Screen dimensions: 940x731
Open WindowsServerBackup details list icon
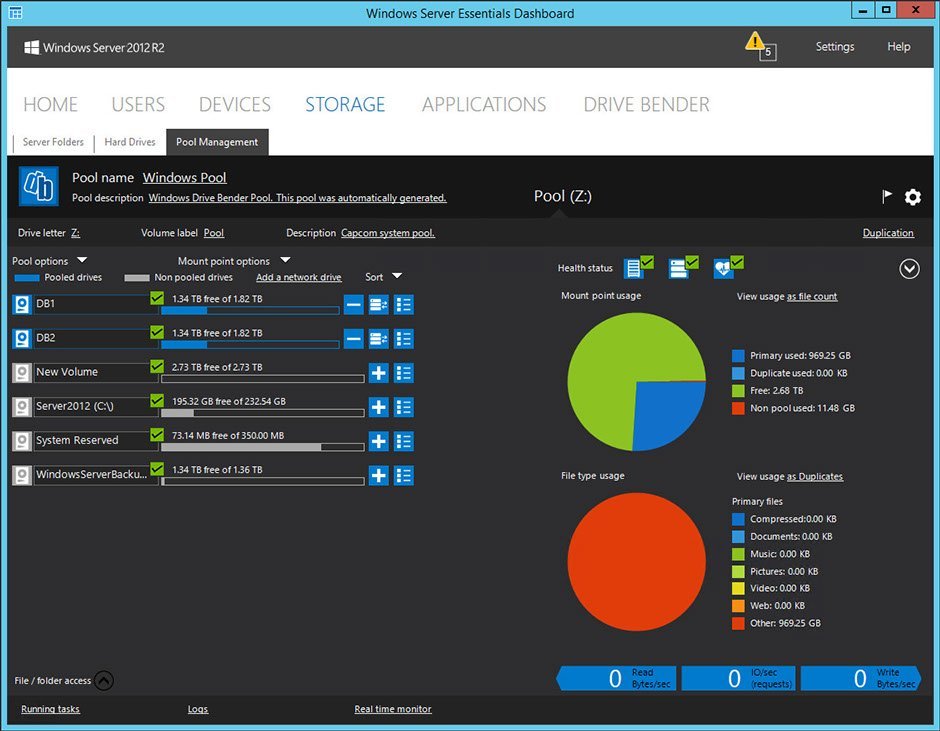tap(403, 476)
